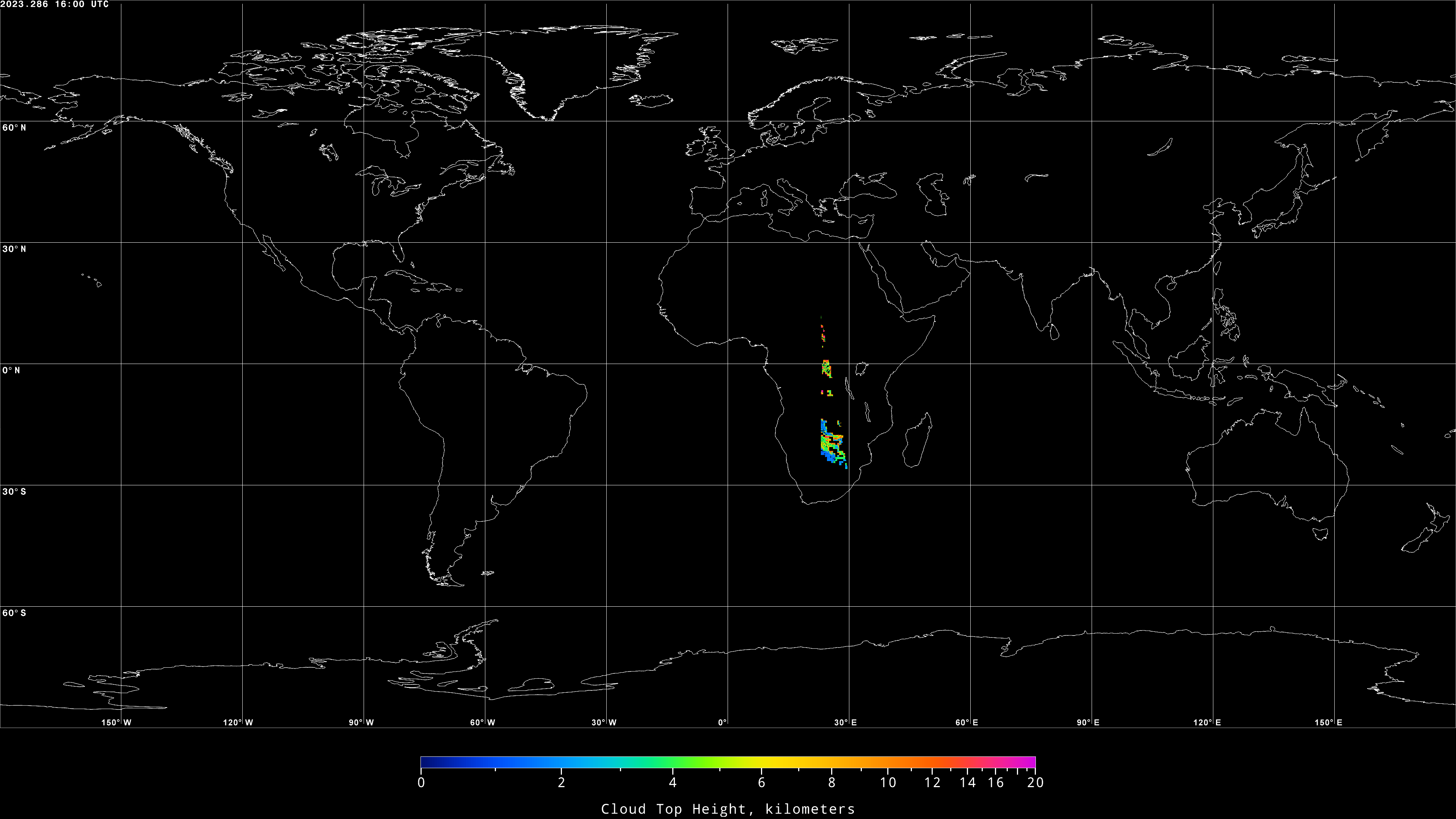Click the timestamp 2023.286 16:00 UTC
1456x819 pixels.
pos(55,5)
